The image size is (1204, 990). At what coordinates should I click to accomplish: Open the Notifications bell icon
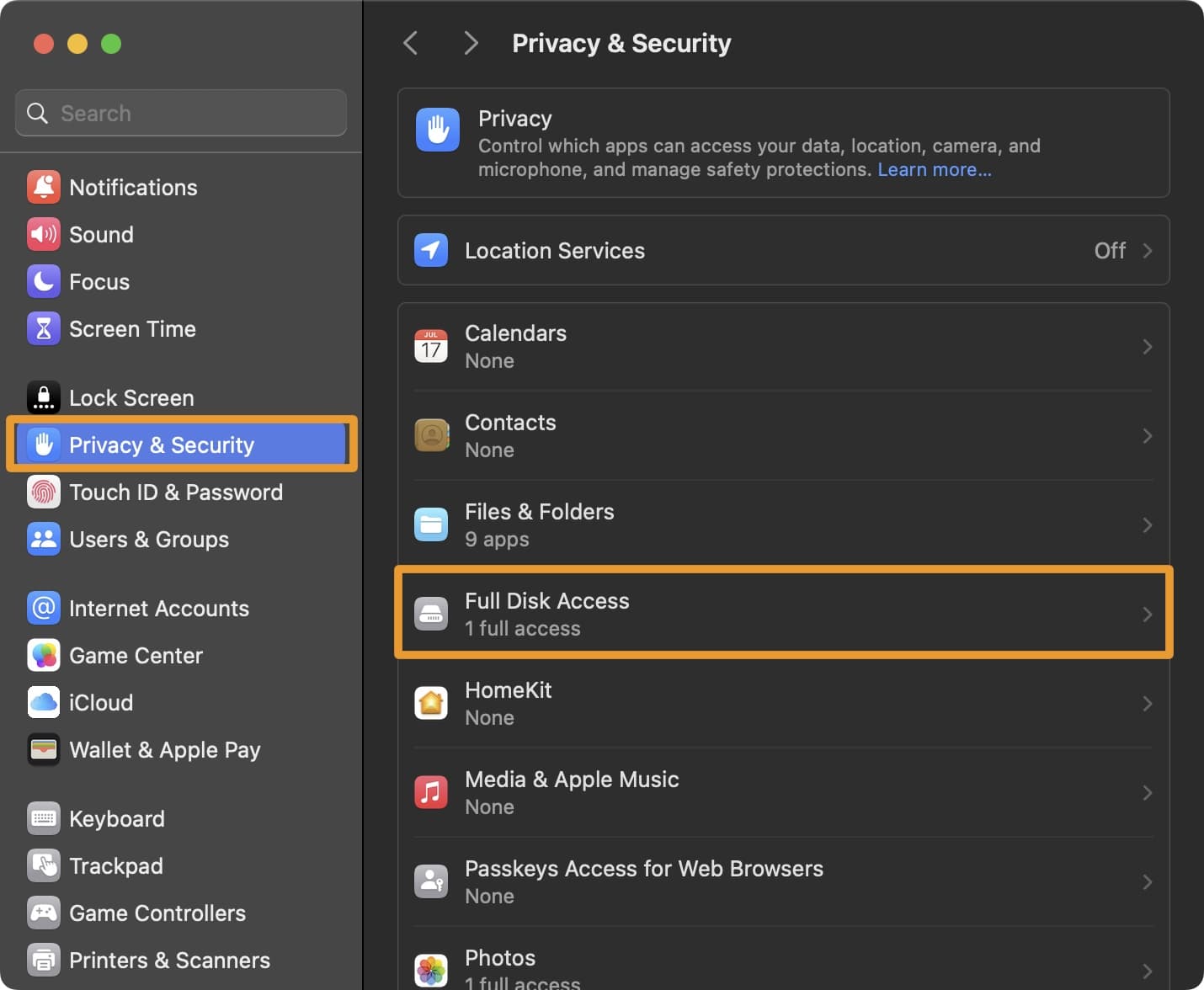44,187
